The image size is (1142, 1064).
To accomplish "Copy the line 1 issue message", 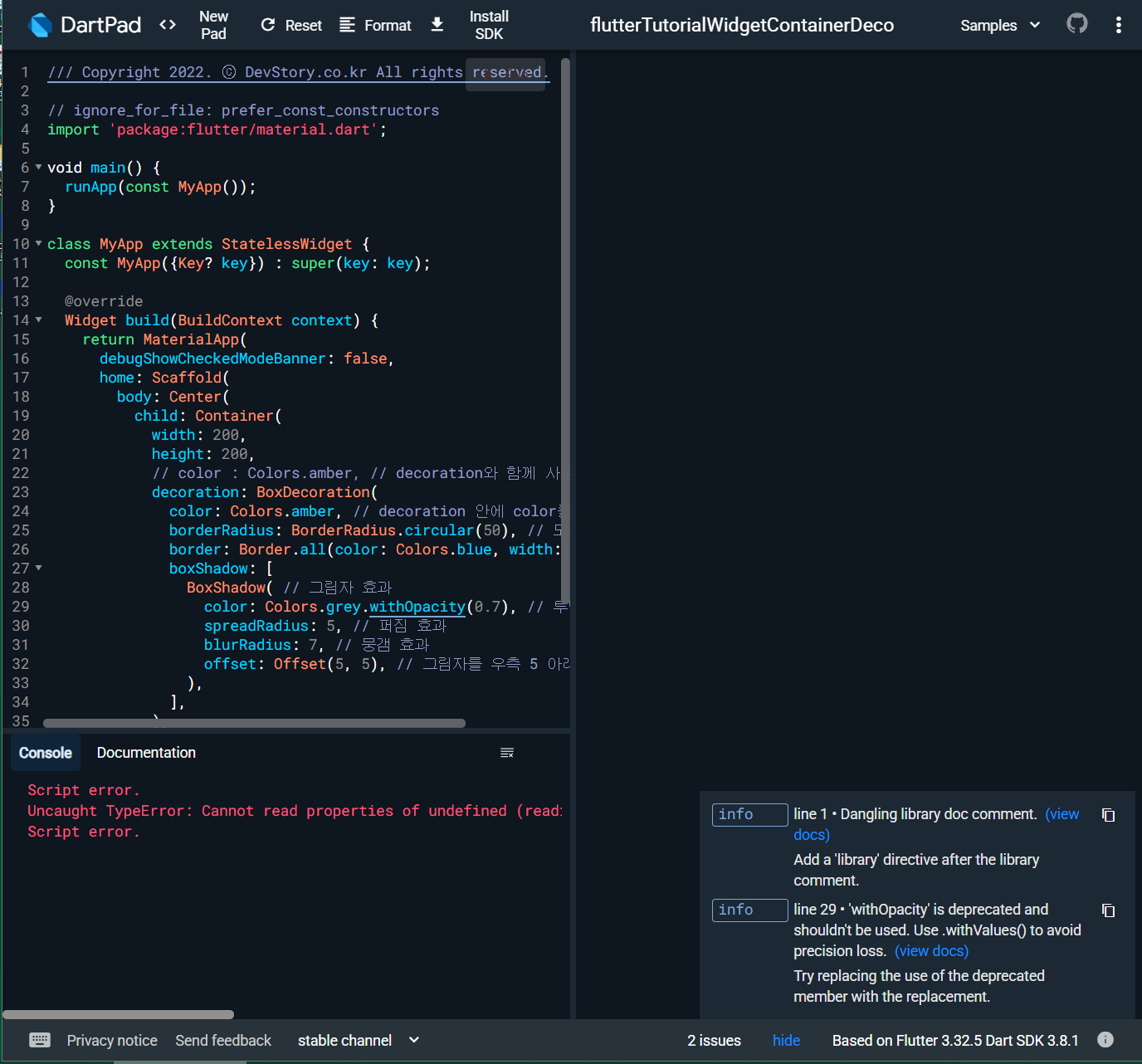I will pyautogui.click(x=1108, y=815).
